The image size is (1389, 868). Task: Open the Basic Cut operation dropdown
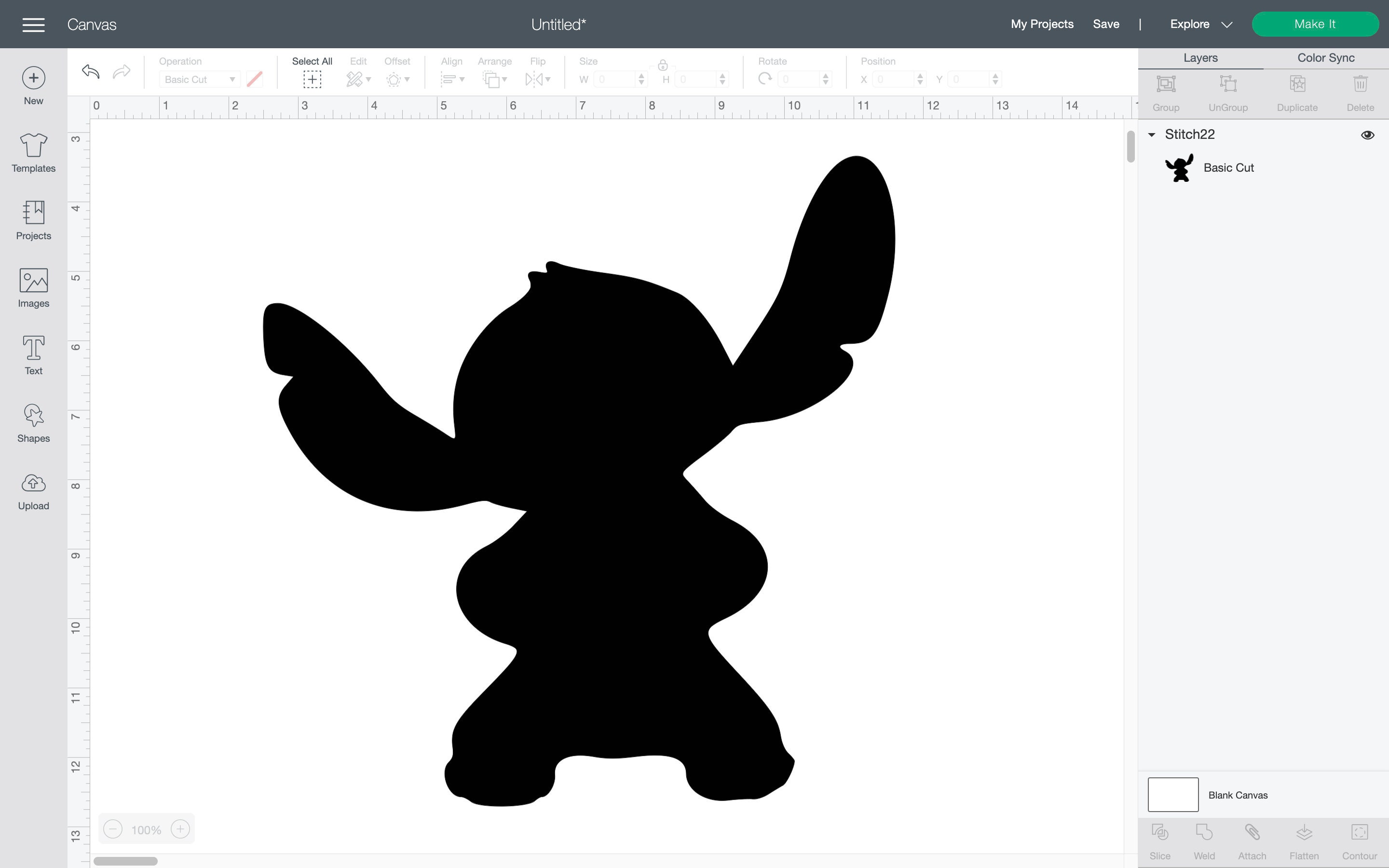click(x=200, y=79)
